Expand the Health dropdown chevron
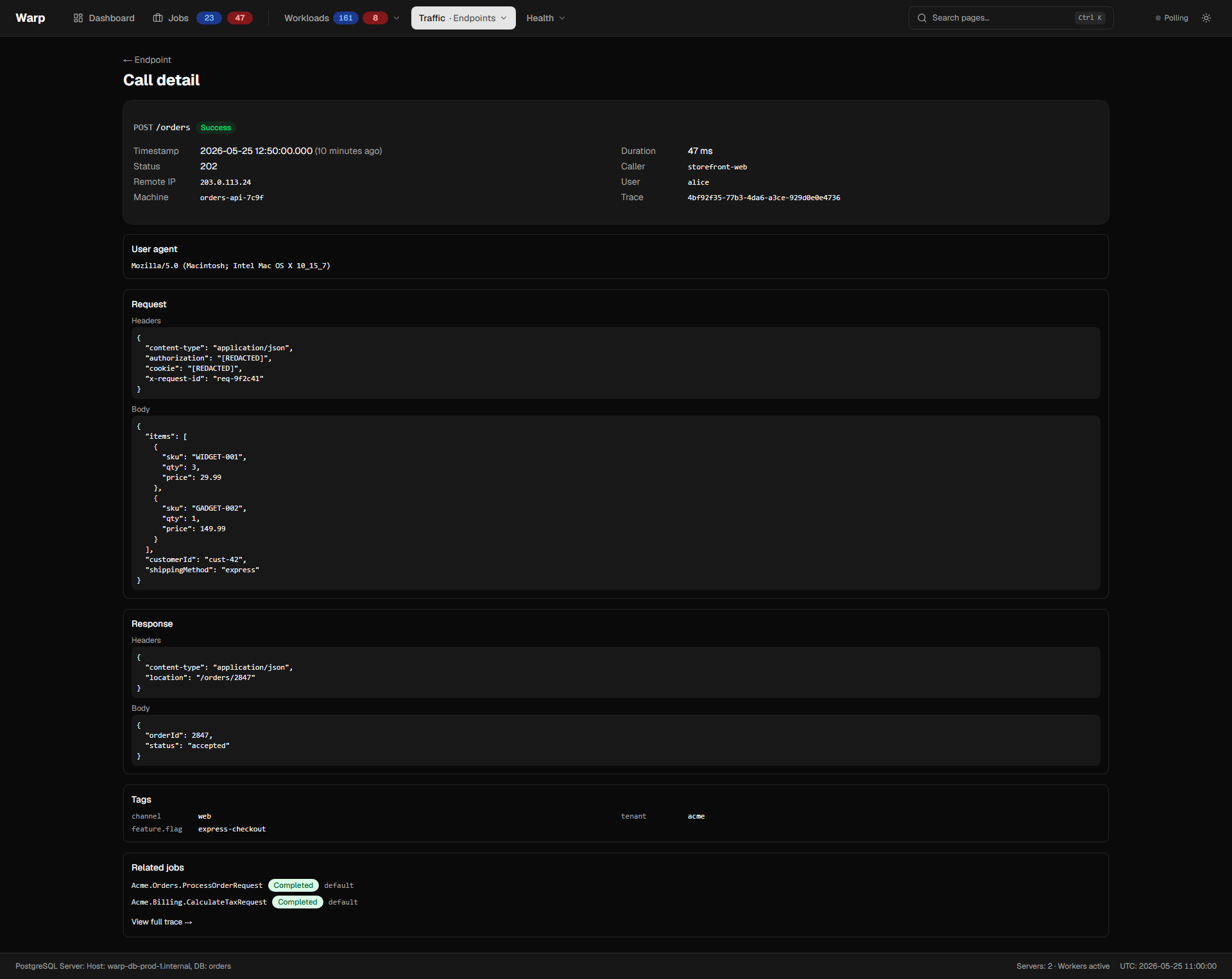Screen dimensions: 1232x979 tap(562, 18)
